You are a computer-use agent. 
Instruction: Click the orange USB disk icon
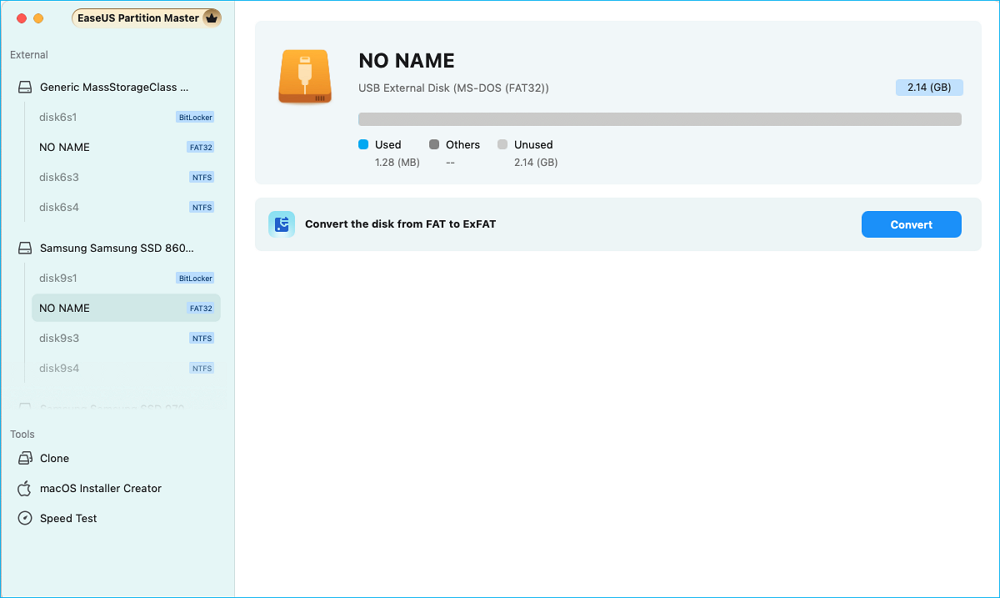pos(305,77)
